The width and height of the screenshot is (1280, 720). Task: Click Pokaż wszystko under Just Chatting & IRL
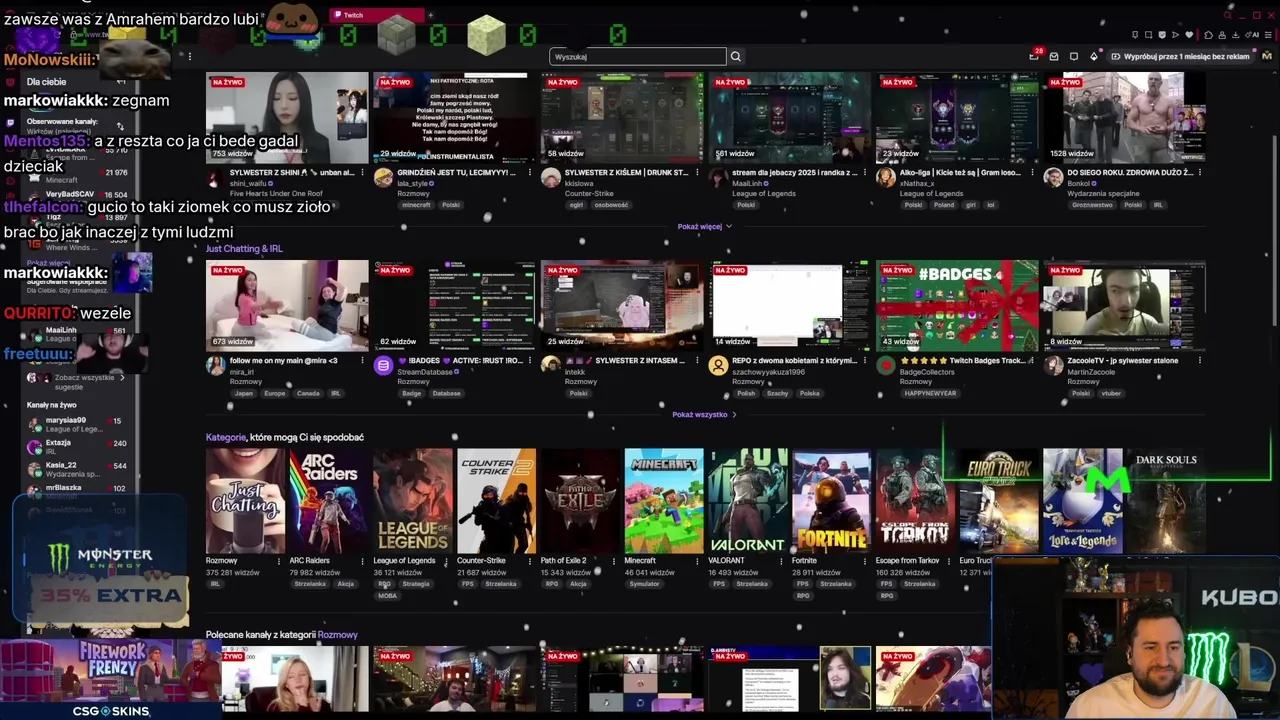(704, 414)
